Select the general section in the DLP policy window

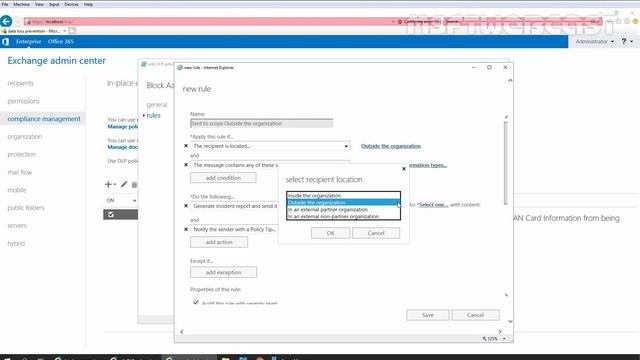tap(157, 104)
